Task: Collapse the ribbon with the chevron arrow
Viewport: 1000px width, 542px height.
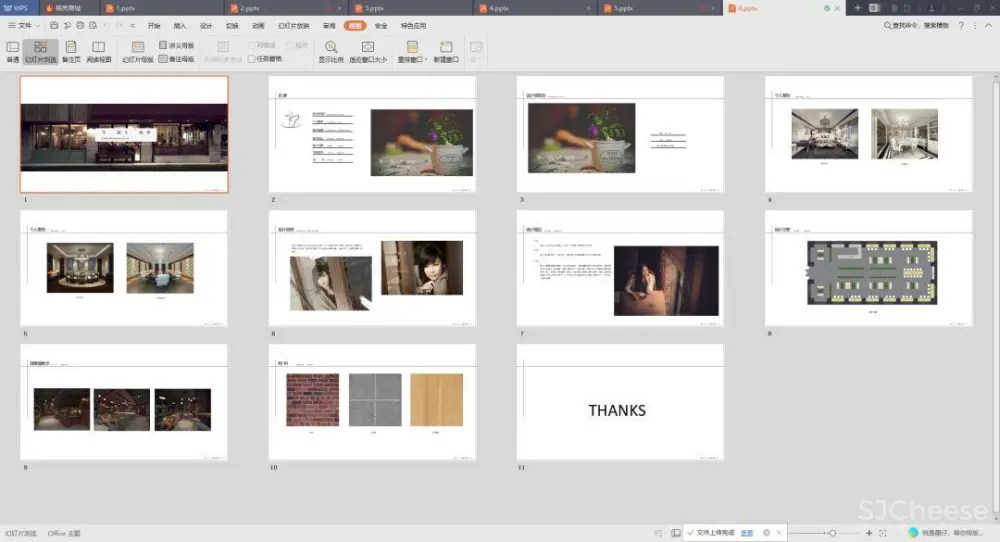Action: coord(988,25)
